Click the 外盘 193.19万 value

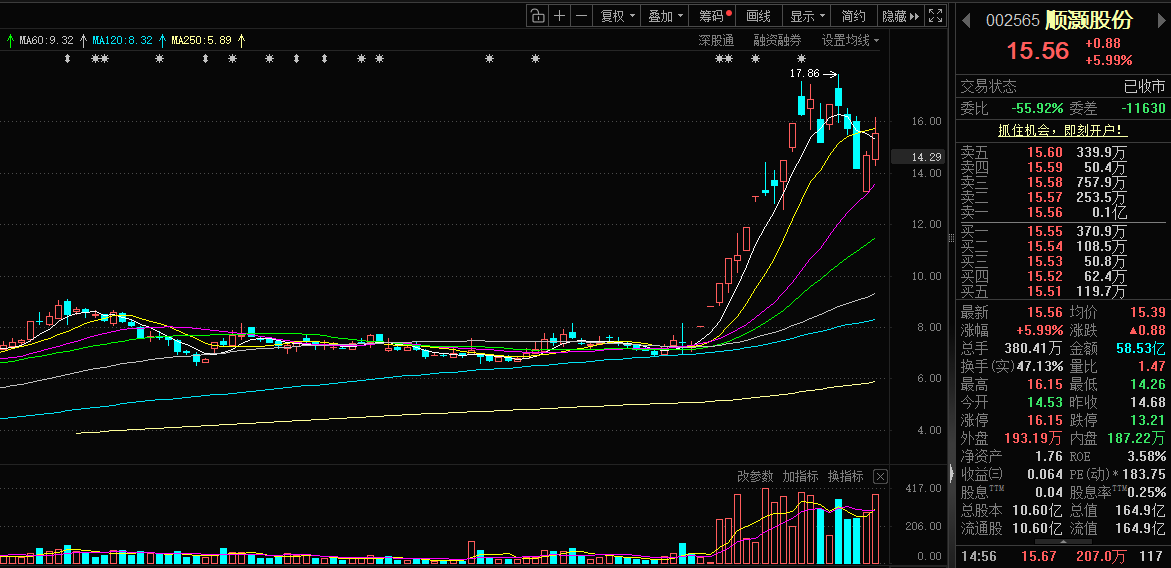(1034, 438)
